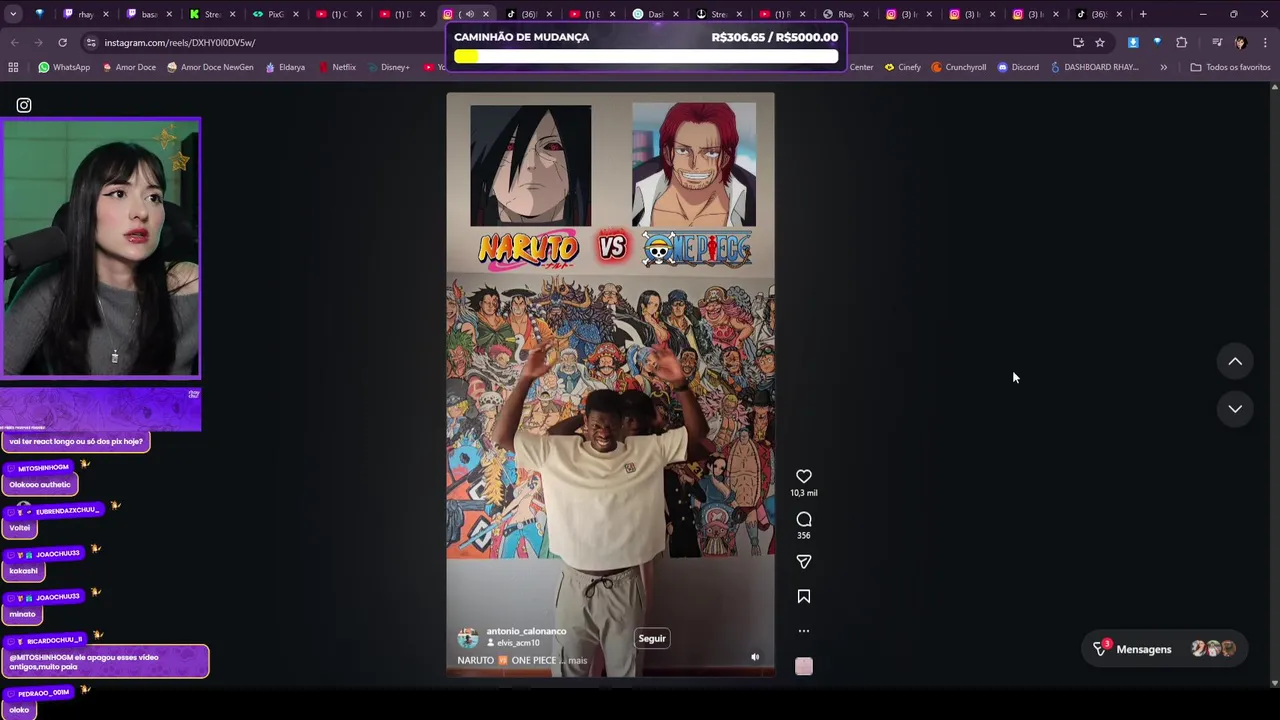This screenshot has height=720, width=1280.
Task: Open the reel's three-dots more options
Action: click(804, 631)
